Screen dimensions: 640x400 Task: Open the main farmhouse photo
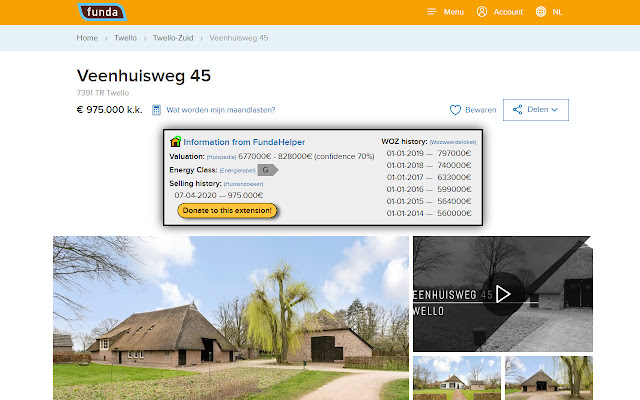point(231,318)
